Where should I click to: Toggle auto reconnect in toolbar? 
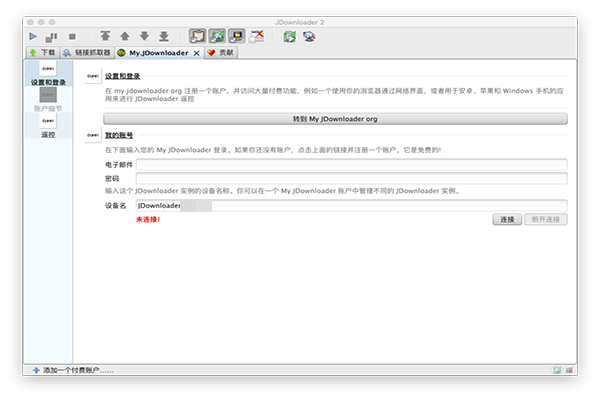tap(217, 36)
